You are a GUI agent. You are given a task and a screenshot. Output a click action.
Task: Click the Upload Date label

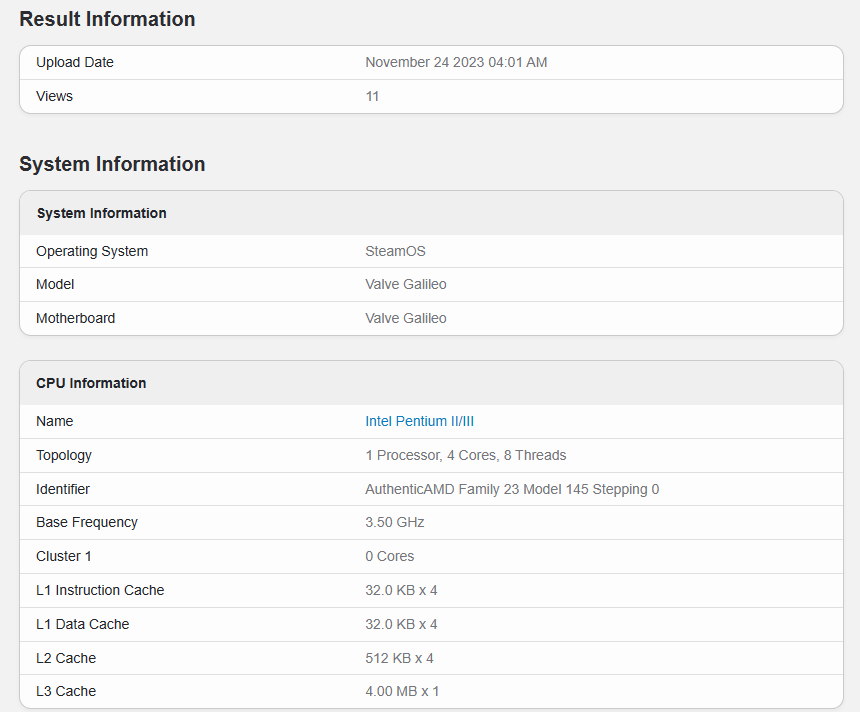(x=75, y=63)
